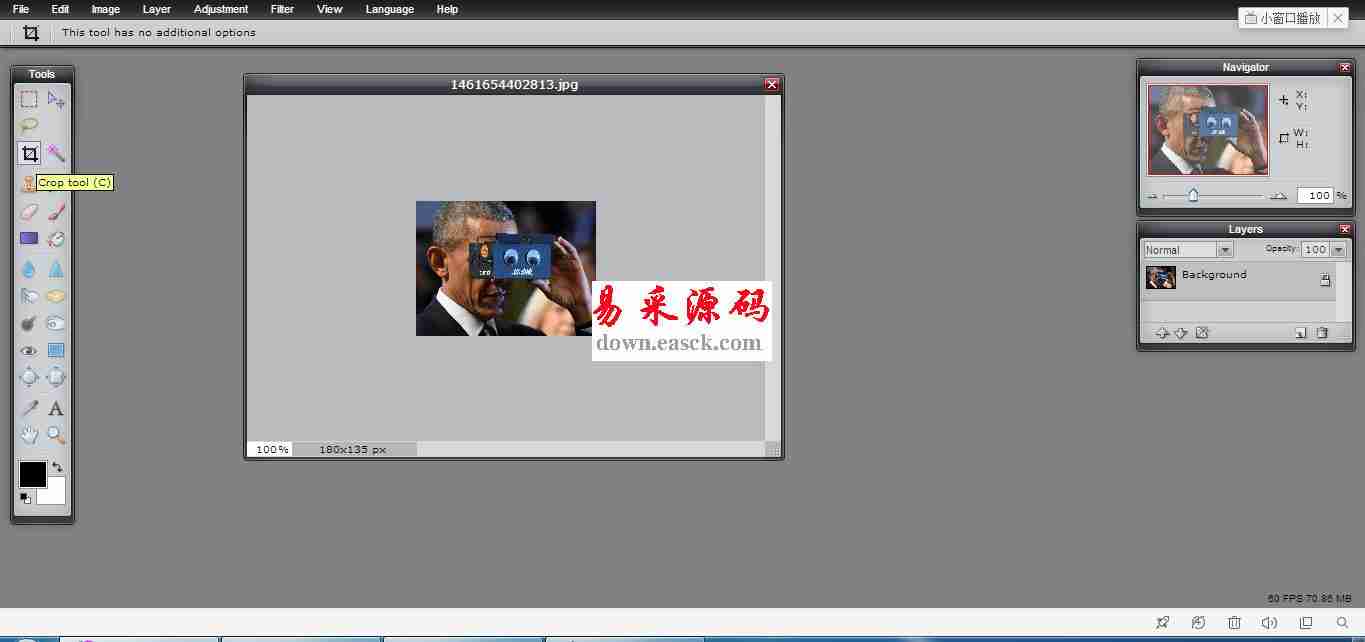Click the Navigator zoom in mountain icon
Image resolution: width=1365 pixels, height=642 pixels.
coord(1278,196)
